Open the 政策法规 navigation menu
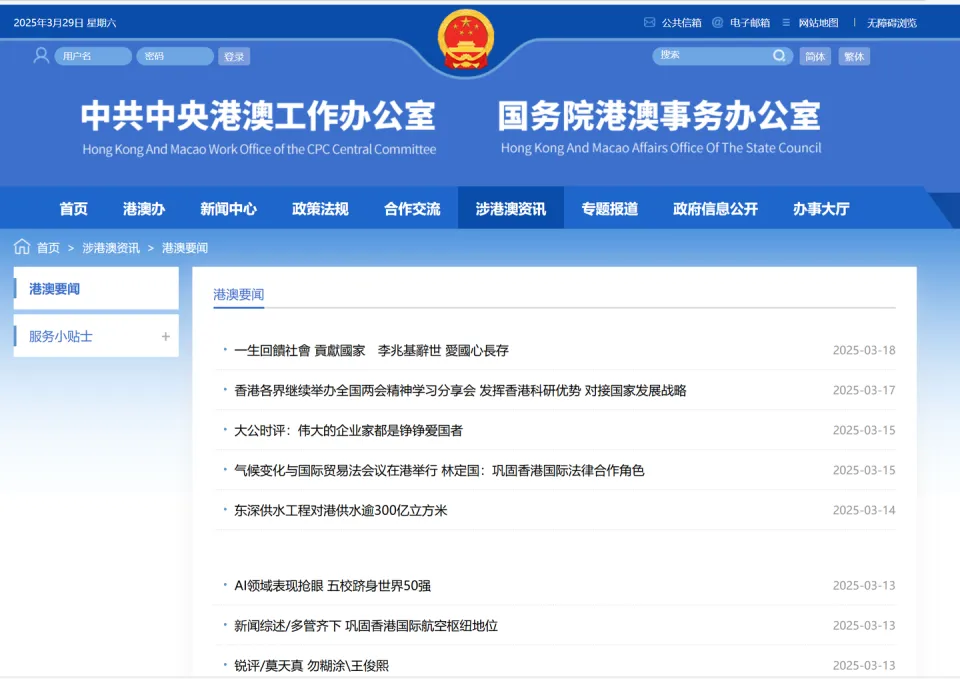The width and height of the screenshot is (960, 679). pyautogui.click(x=320, y=209)
